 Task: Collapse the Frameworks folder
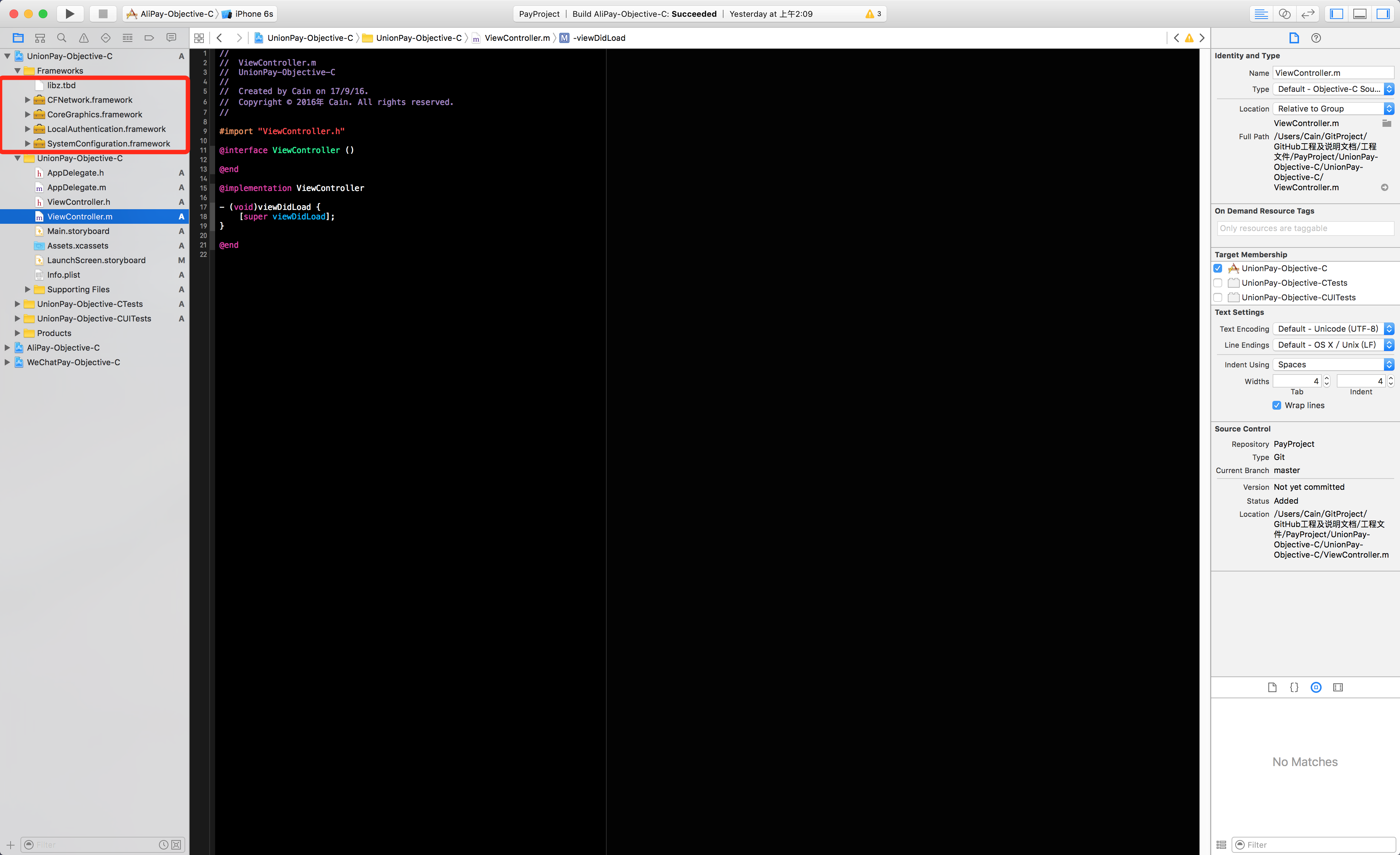(x=17, y=71)
